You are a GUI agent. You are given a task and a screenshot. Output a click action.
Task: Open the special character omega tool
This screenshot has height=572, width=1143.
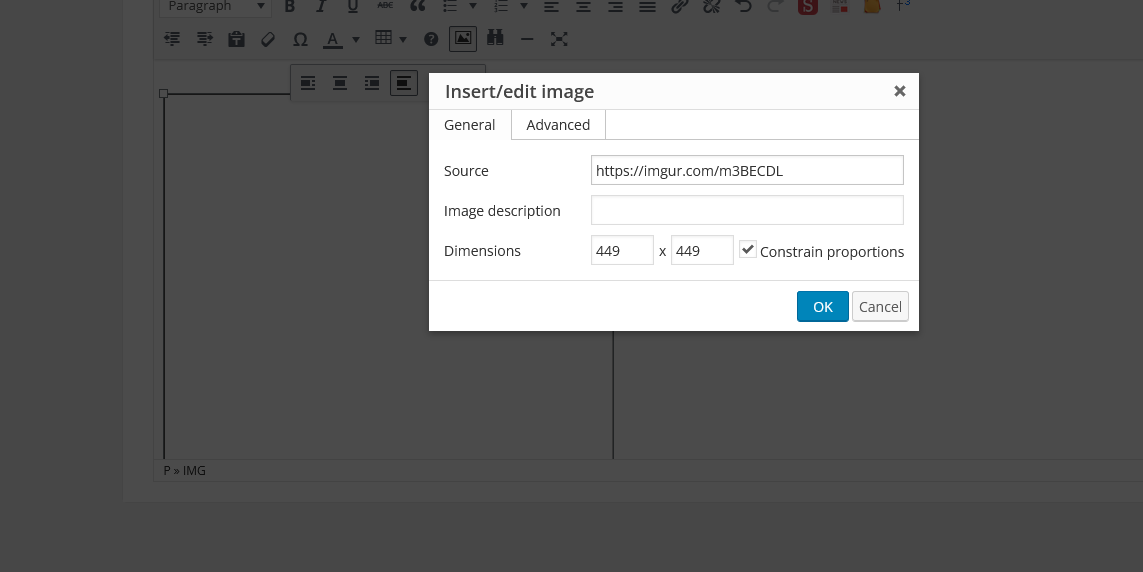[300, 39]
